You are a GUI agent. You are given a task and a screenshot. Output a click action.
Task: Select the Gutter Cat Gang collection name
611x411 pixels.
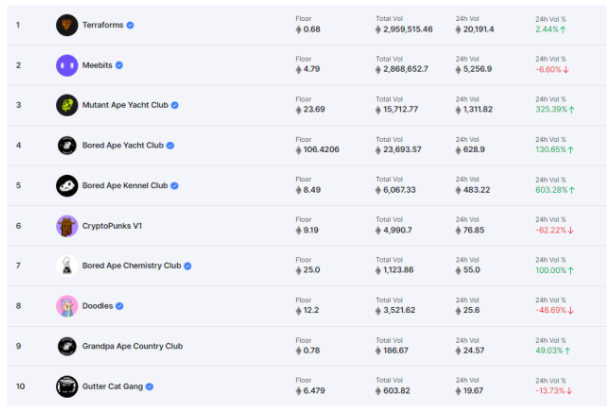pos(110,386)
